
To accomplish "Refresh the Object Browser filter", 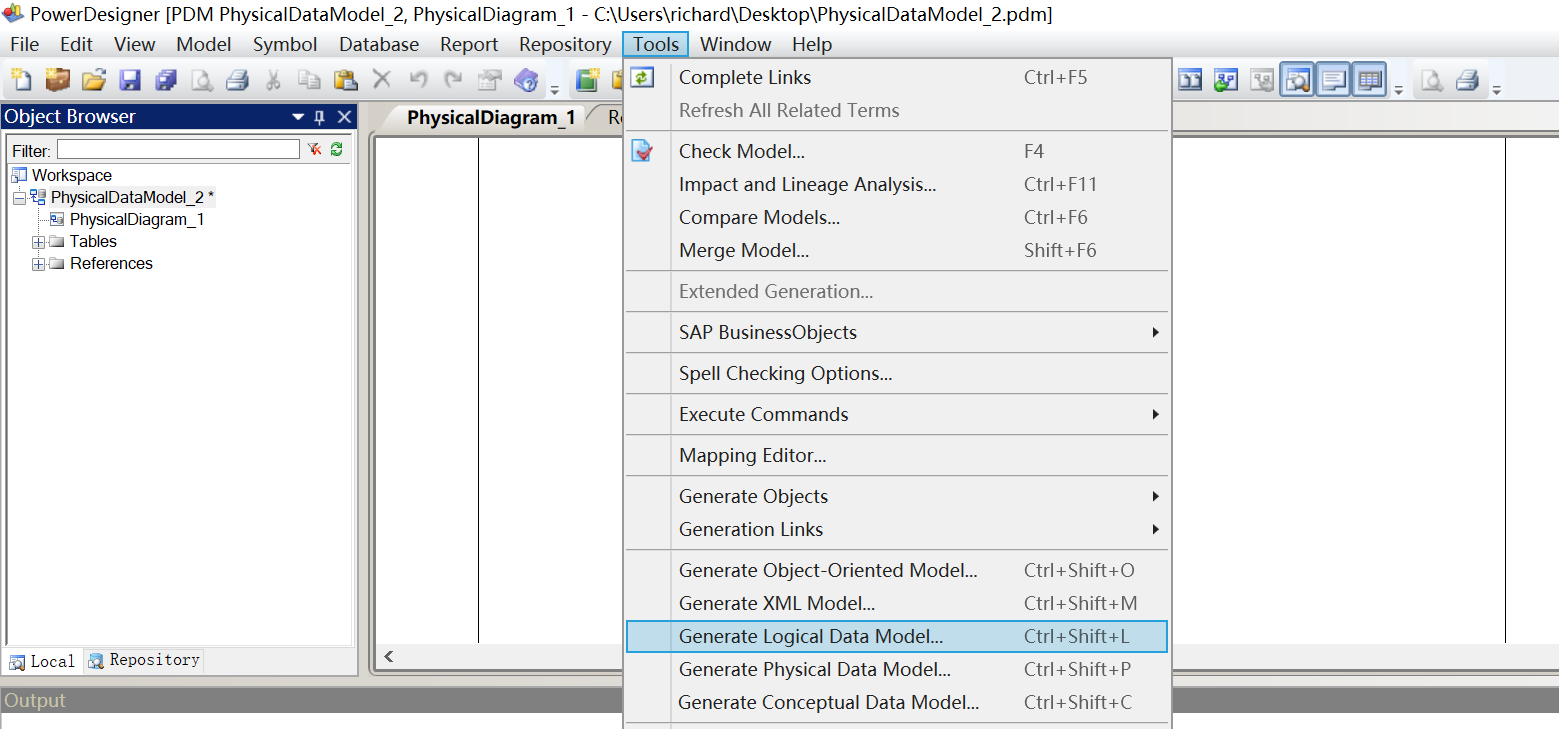I will coord(334,148).
